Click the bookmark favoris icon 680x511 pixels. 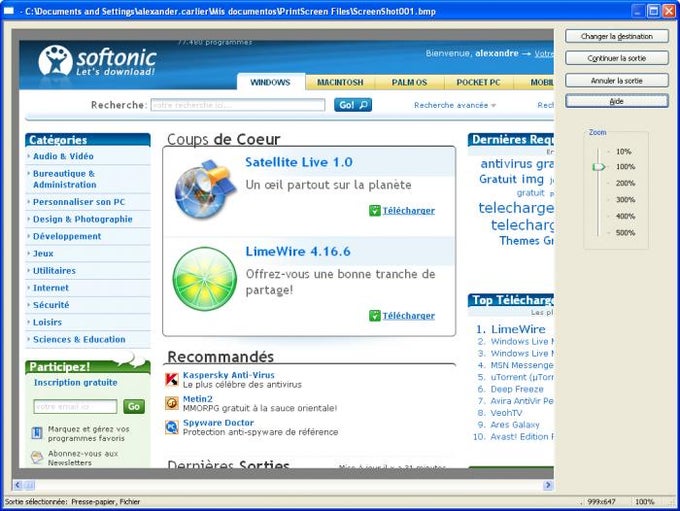[x=37, y=433]
